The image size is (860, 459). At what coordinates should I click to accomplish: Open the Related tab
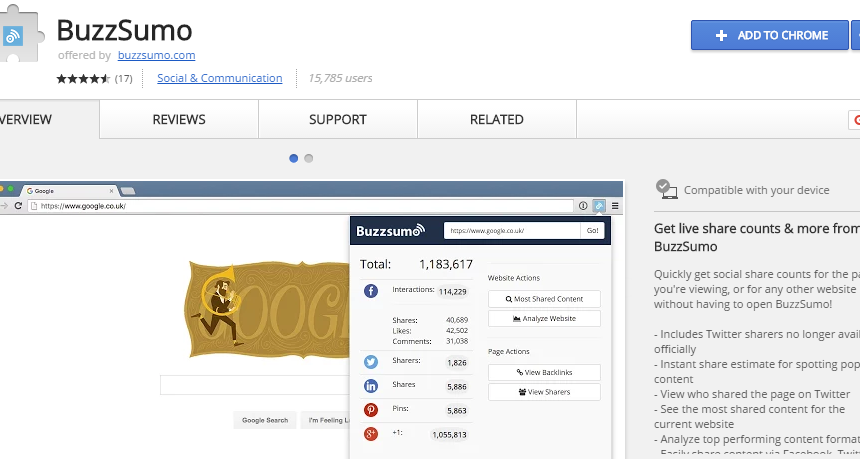pyautogui.click(x=496, y=119)
